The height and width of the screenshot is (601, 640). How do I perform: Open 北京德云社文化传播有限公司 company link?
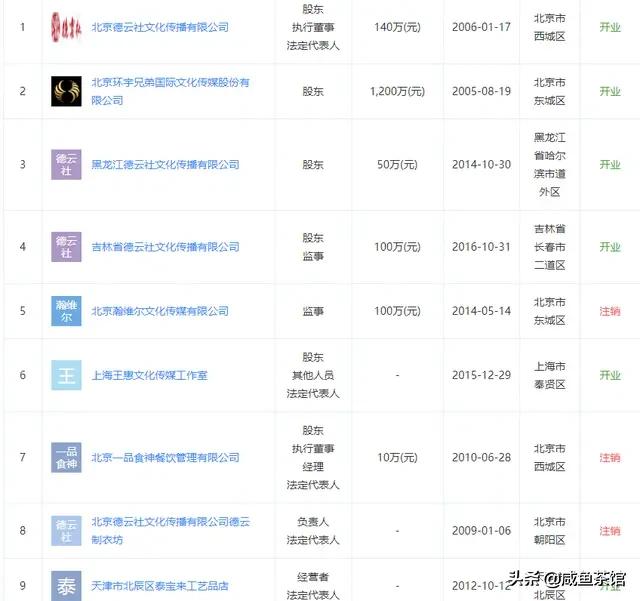click(160, 27)
